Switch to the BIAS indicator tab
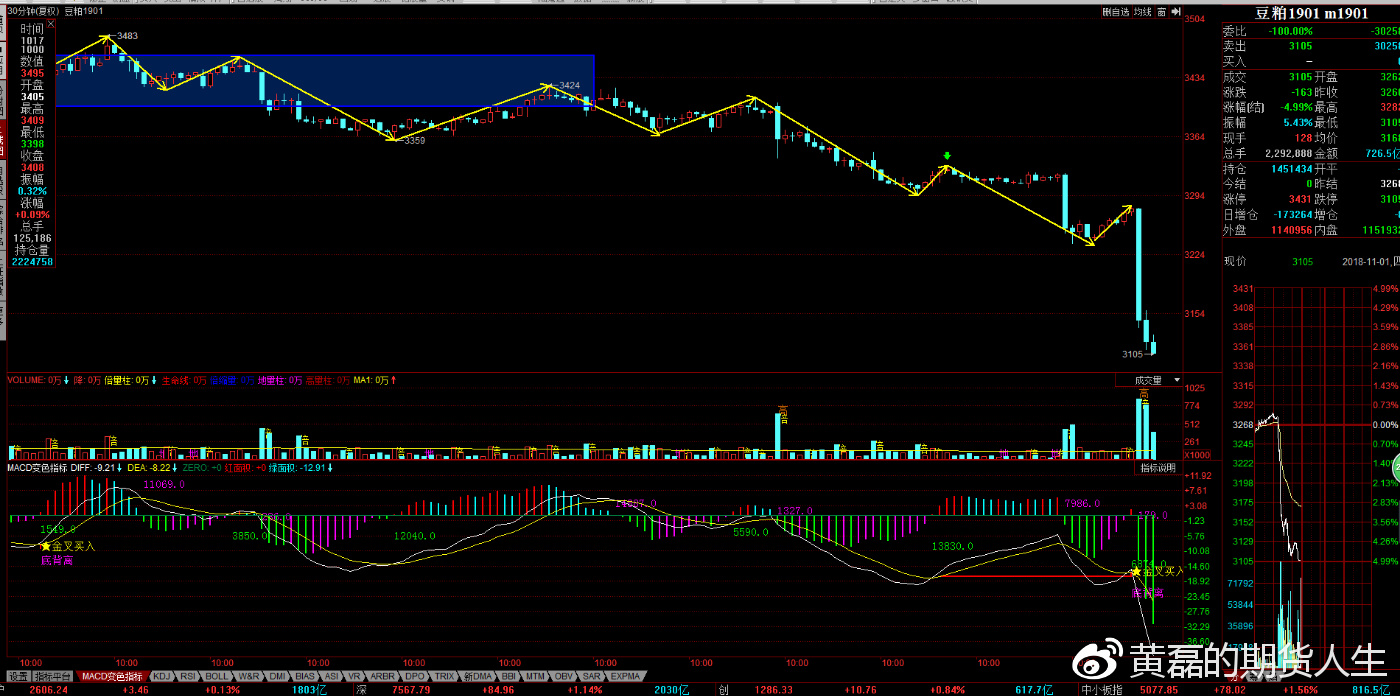 [x=306, y=676]
